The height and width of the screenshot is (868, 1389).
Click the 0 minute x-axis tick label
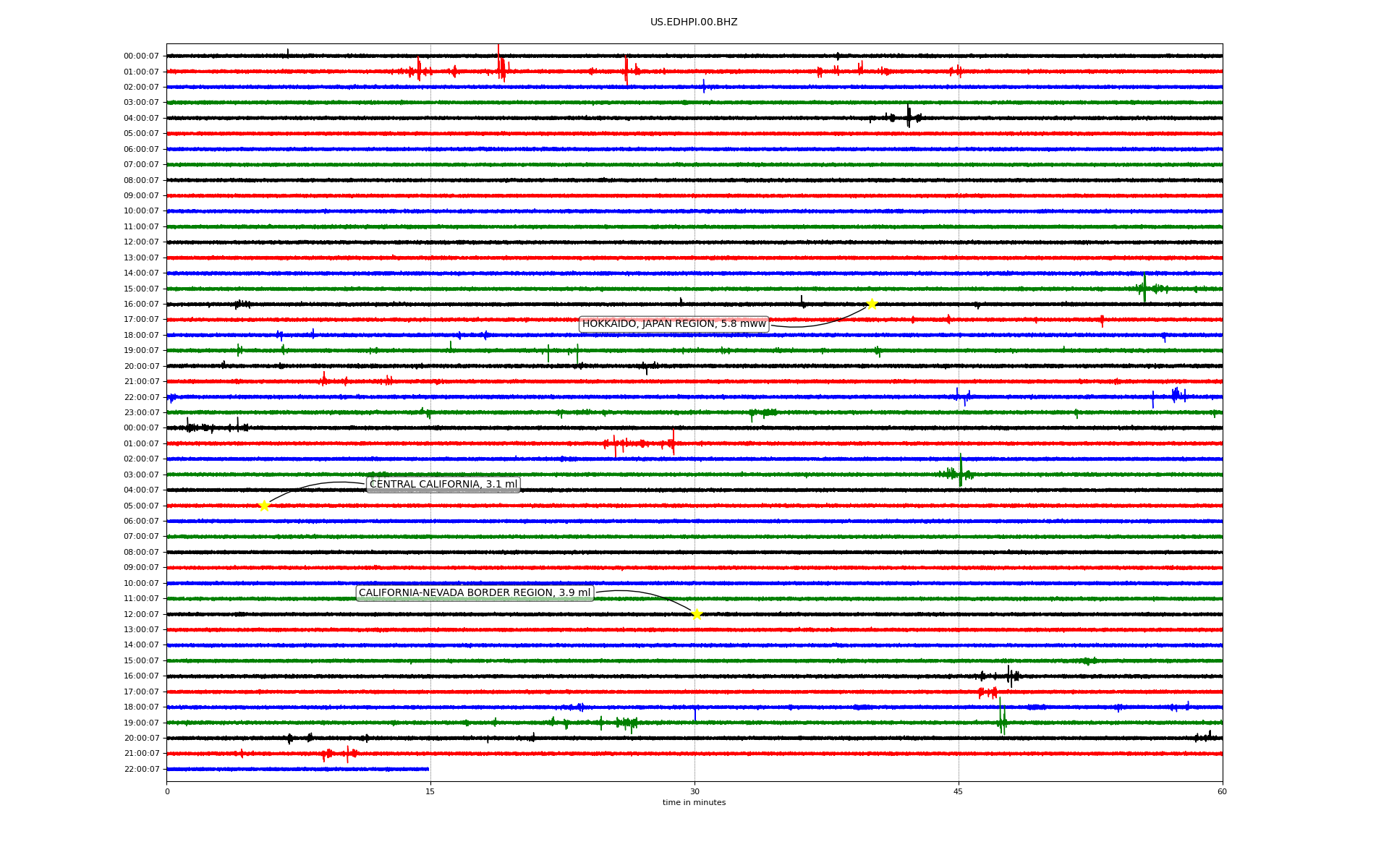[167, 791]
